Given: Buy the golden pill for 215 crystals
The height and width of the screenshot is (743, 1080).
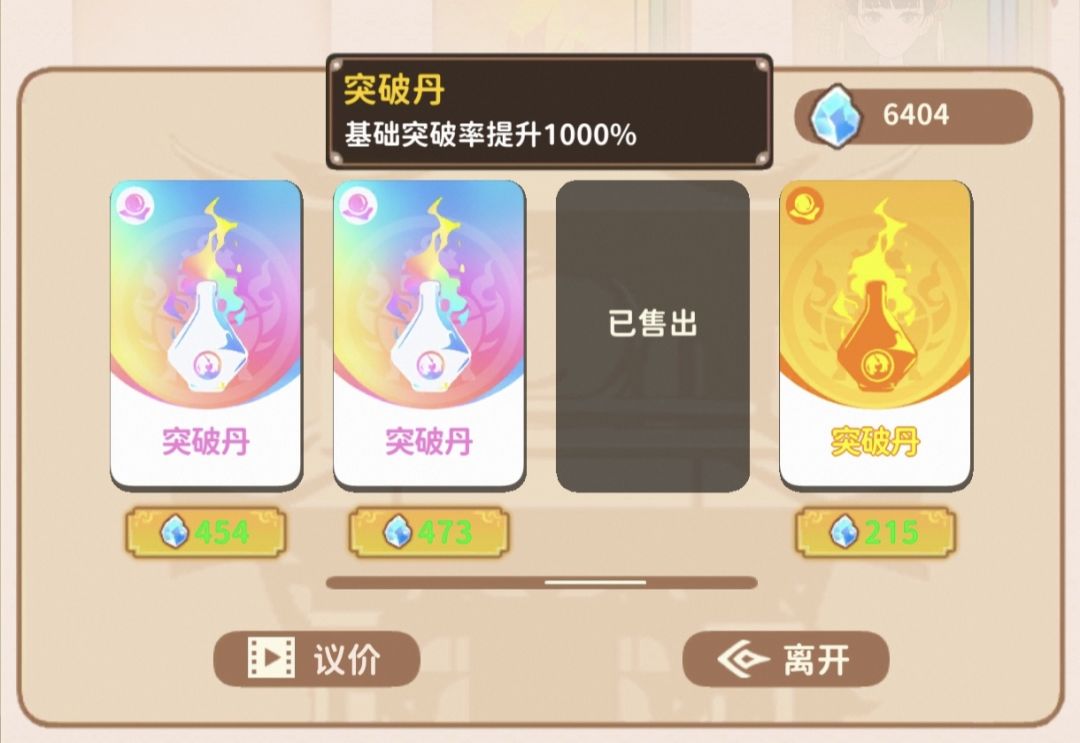Looking at the screenshot, I should tap(875, 532).
